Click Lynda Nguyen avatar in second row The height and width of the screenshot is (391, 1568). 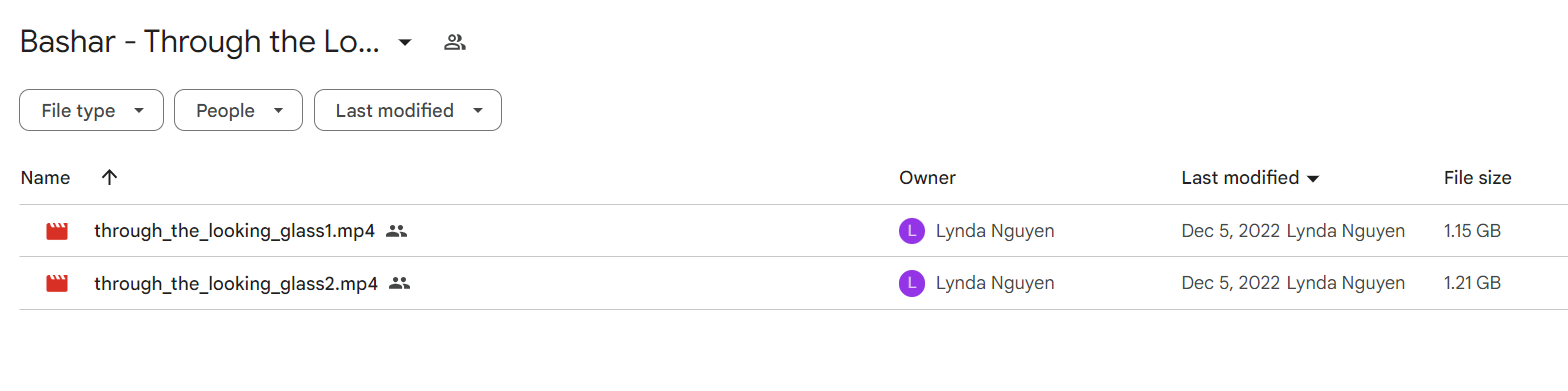tap(911, 283)
